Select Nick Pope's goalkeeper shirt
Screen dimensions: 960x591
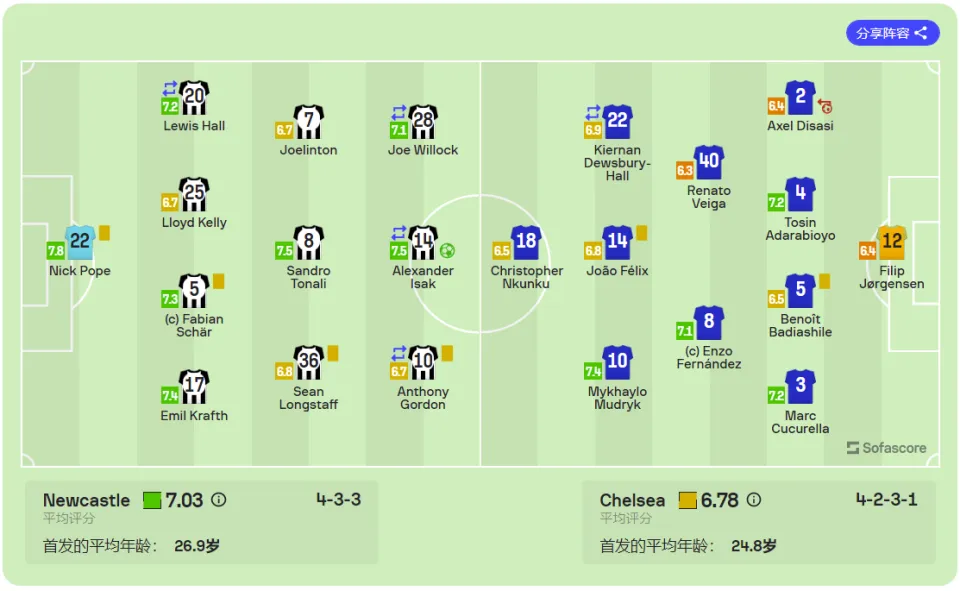(x=80, y=243)
